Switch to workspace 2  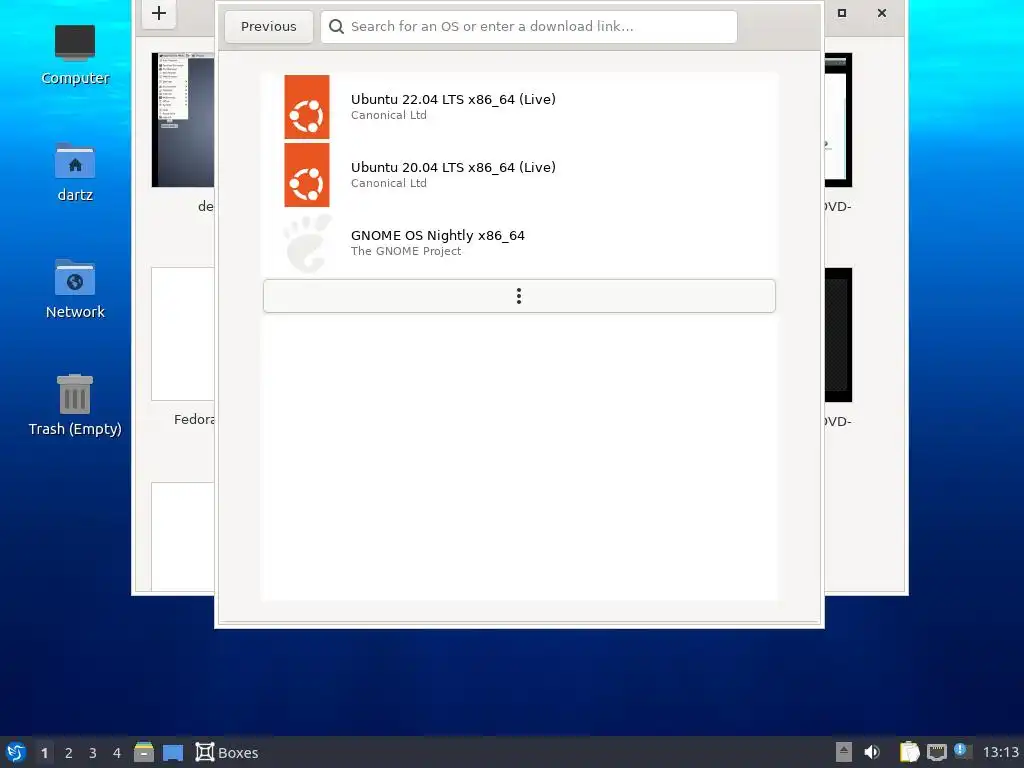69,753
